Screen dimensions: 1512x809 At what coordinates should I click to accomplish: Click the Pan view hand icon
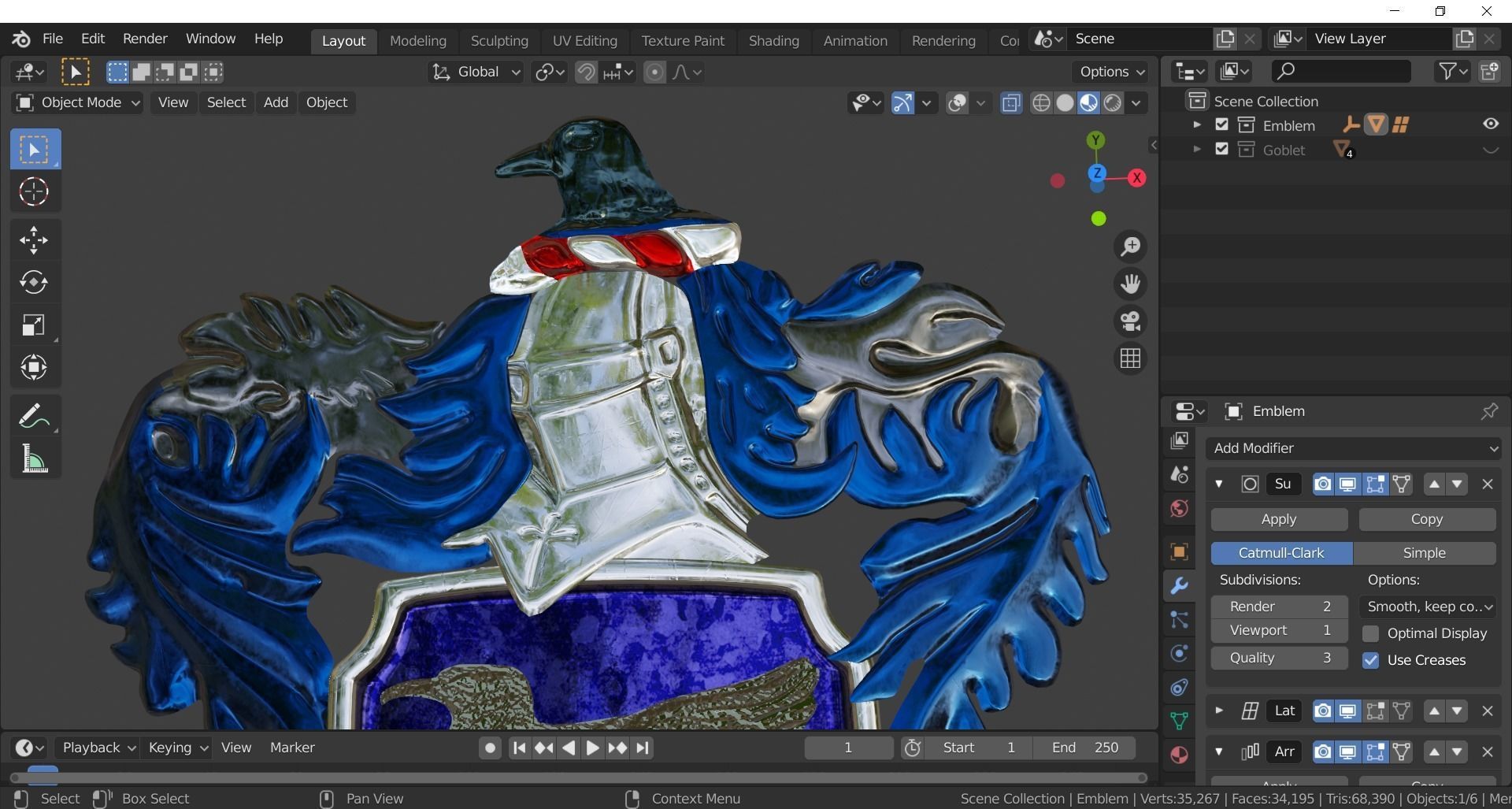(x=1131, y=284)
